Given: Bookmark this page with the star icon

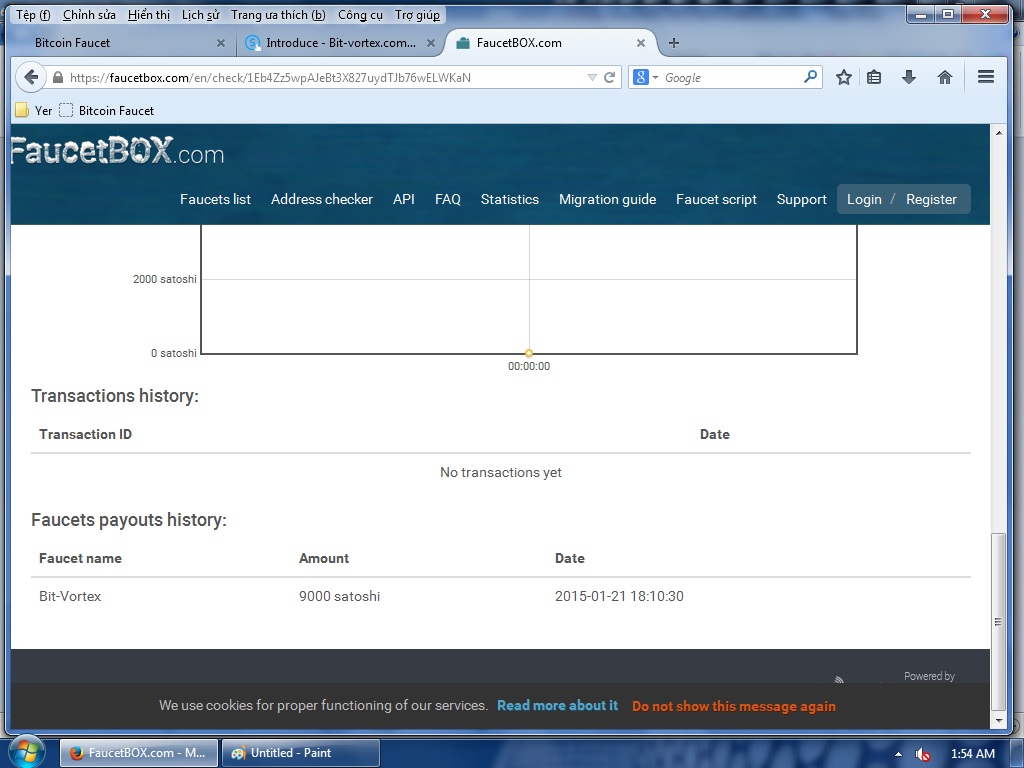Looking at the screenshot, I should pyautogui.click(x=844, y=77).
